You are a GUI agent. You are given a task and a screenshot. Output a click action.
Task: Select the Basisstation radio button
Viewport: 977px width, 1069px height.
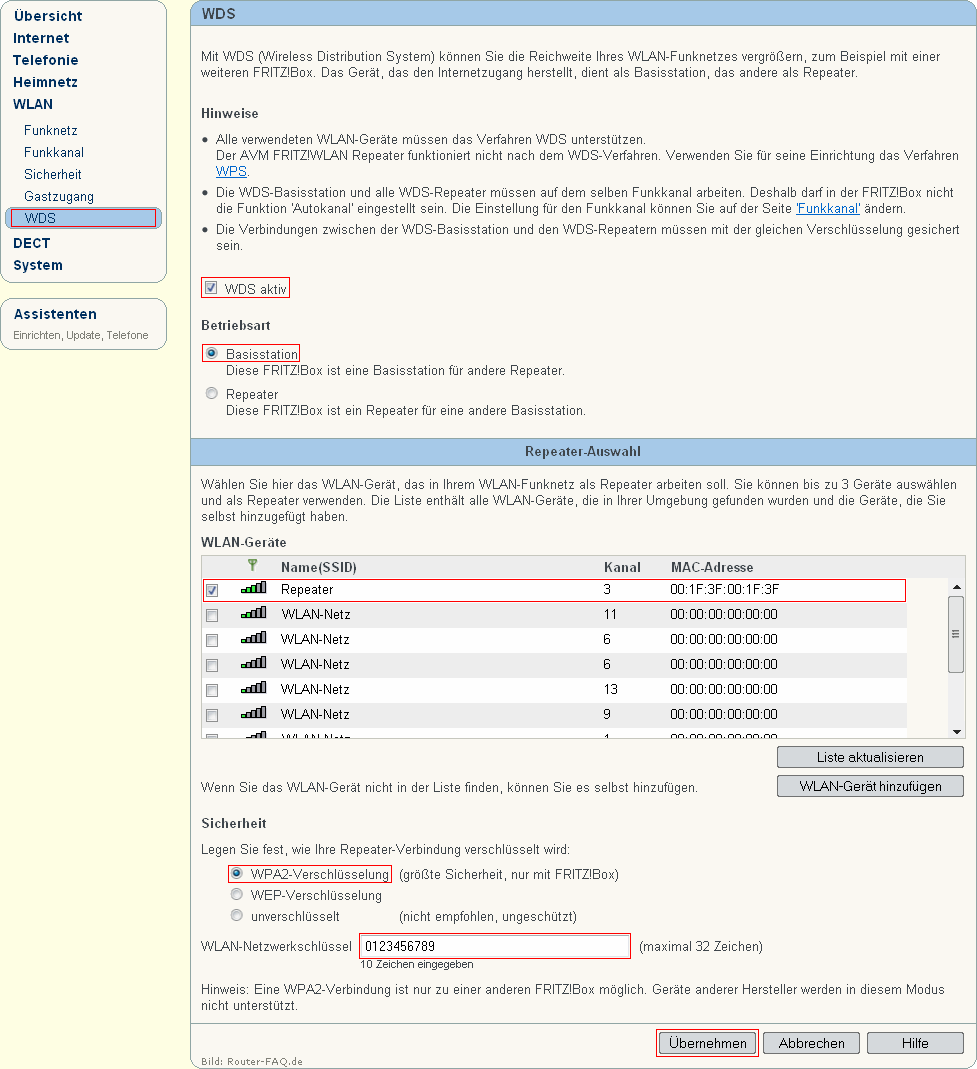click(x=212, y=353)
